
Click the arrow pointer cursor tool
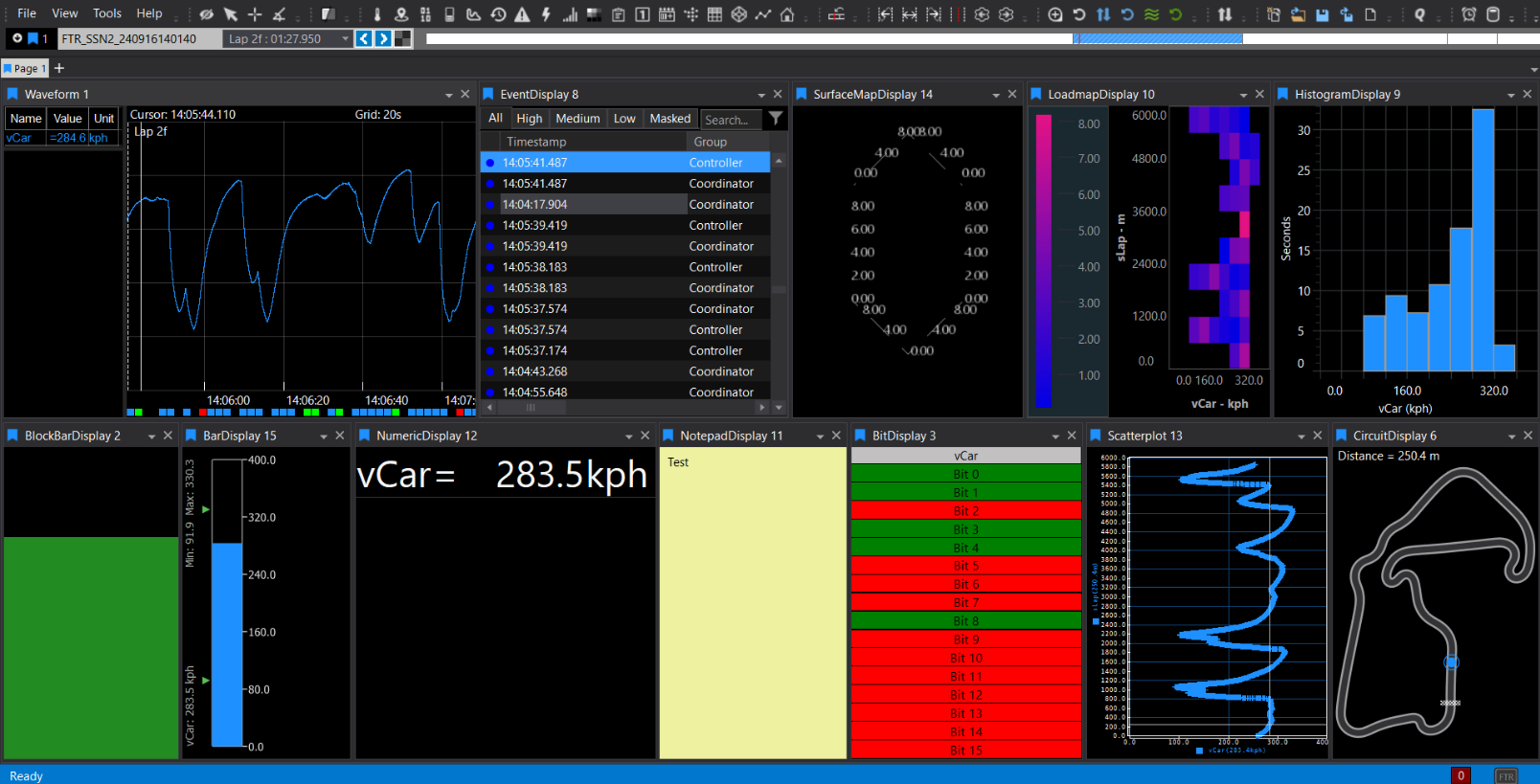[x=231, y=14]
